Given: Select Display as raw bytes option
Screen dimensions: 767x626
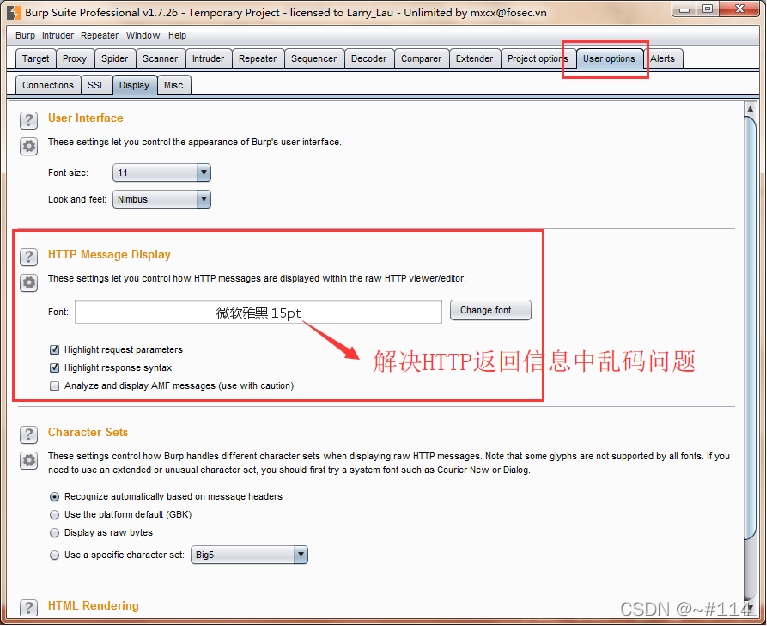Looking at the screenshot, I should [x=54, y=533].
